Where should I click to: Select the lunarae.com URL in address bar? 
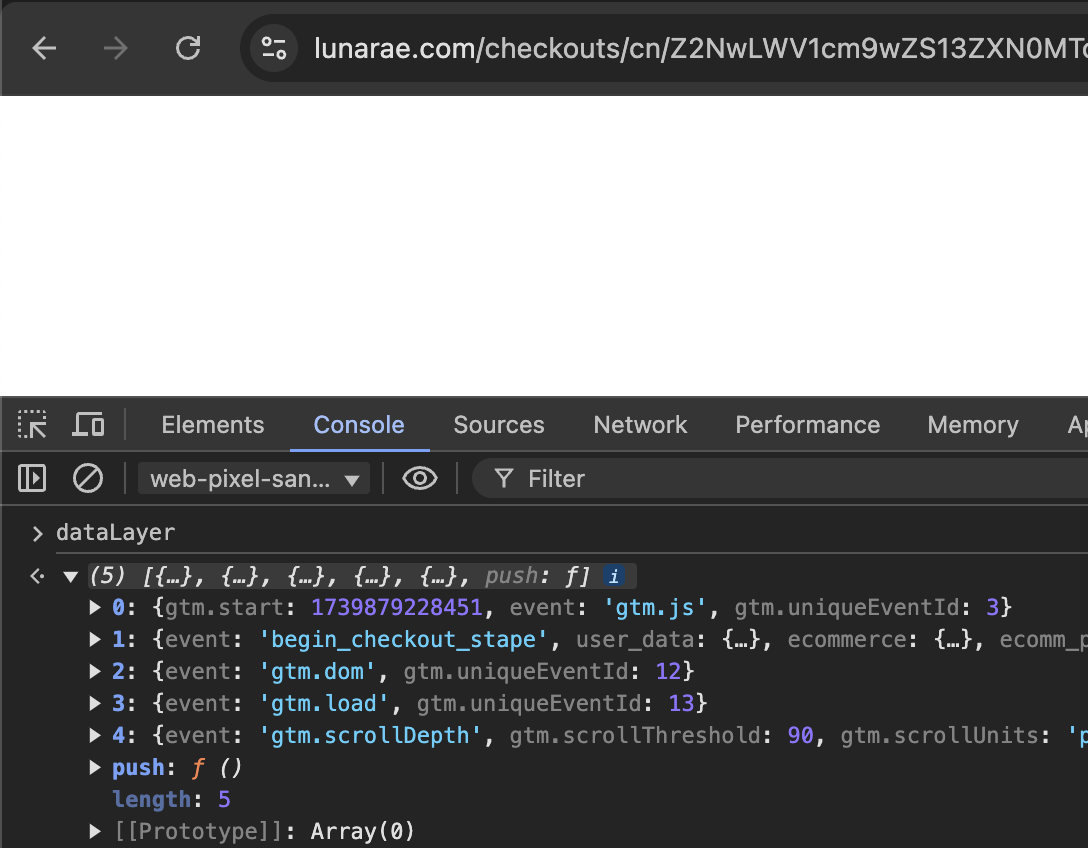[x=700, y=49]
